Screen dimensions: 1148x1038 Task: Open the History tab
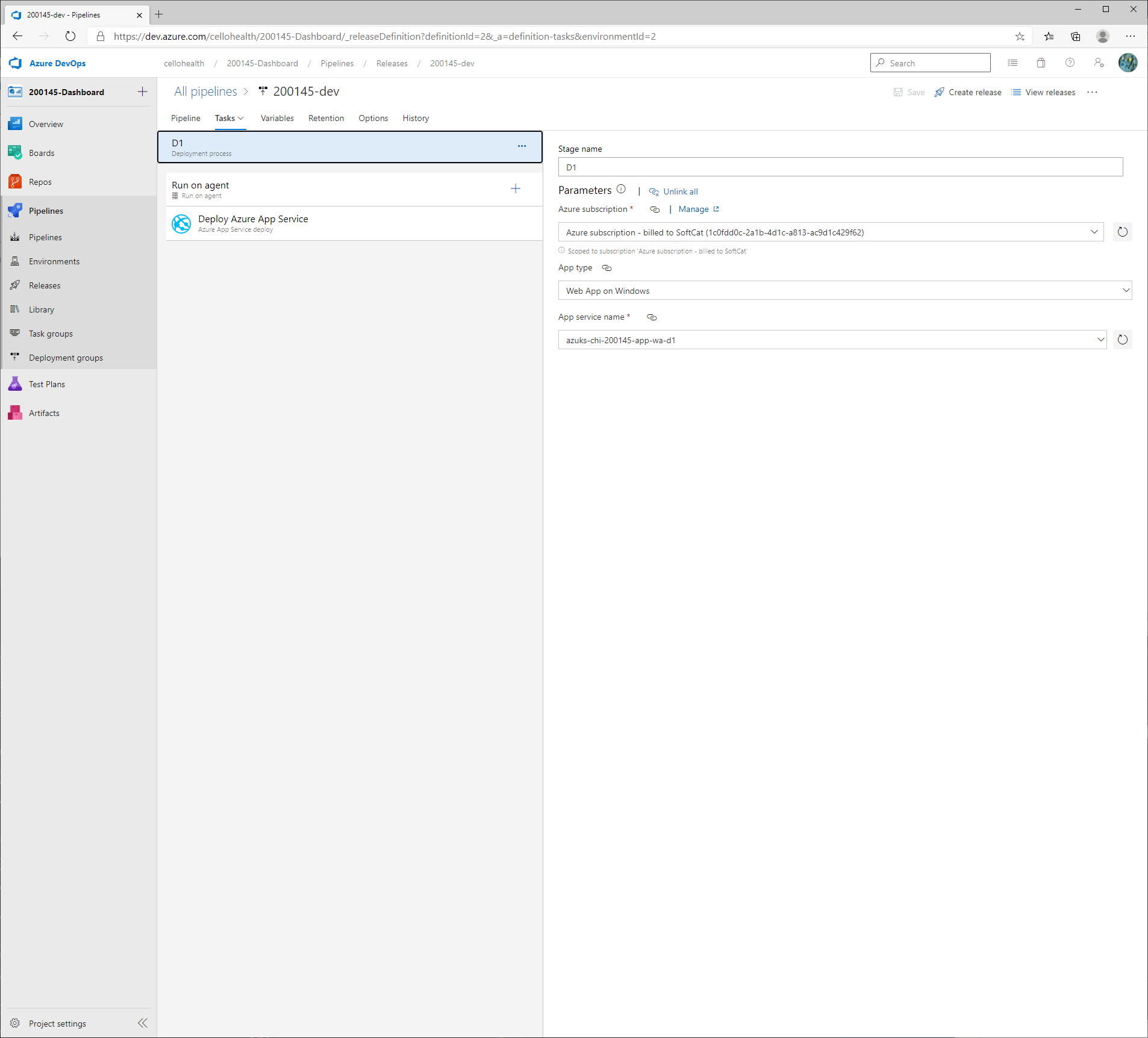416,118
